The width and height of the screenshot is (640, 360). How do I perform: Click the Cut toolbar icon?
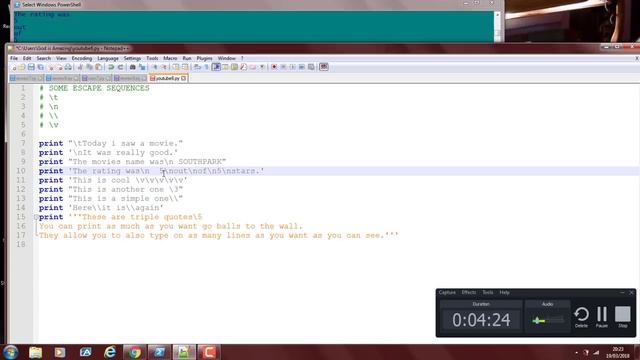tap(80, 67)
